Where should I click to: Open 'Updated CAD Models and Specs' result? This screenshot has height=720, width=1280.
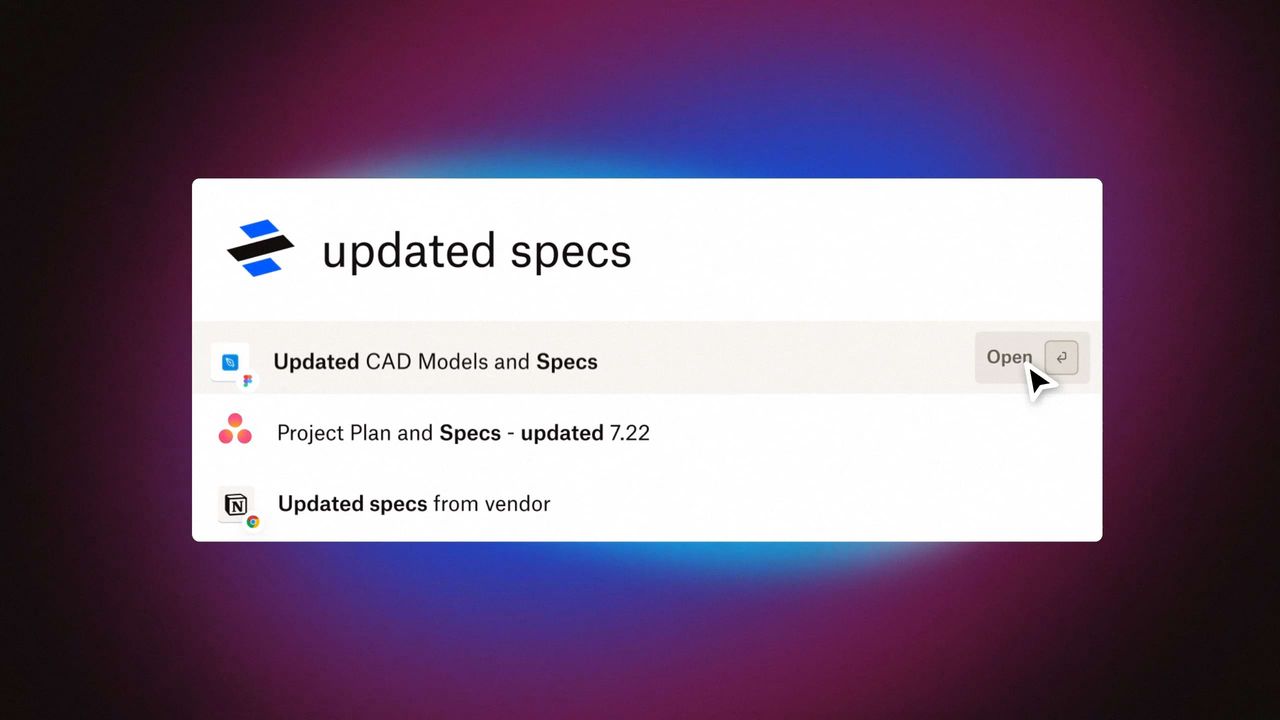tap(647, 357)
